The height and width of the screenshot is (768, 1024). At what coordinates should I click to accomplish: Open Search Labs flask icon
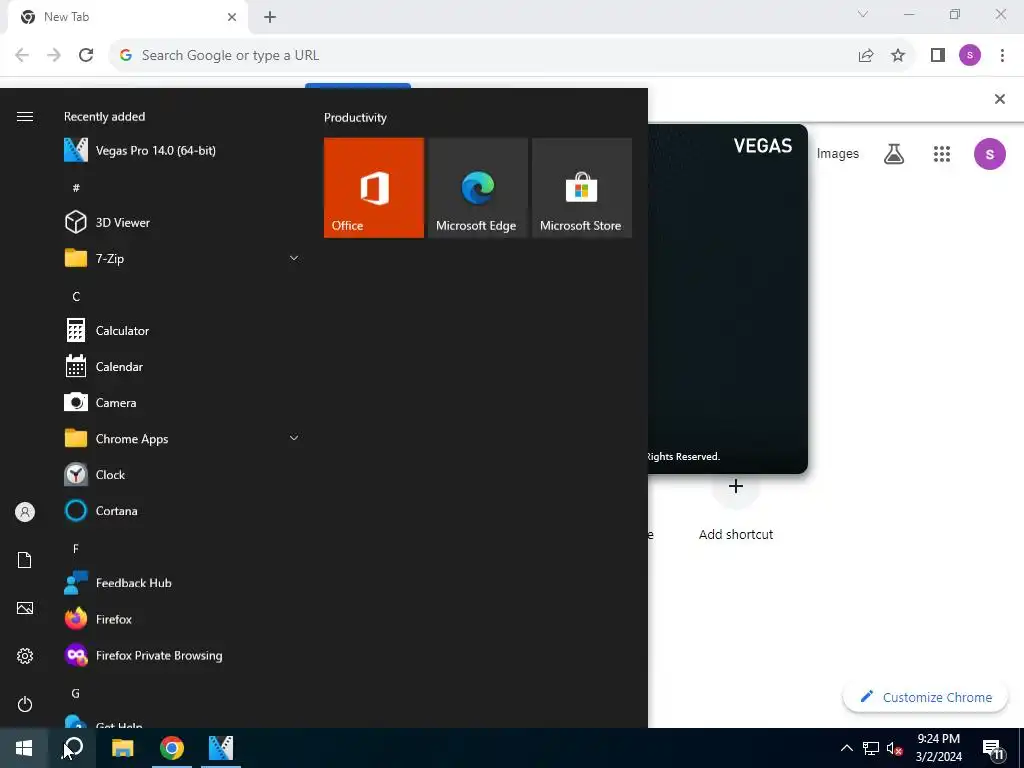pos(893,153)
